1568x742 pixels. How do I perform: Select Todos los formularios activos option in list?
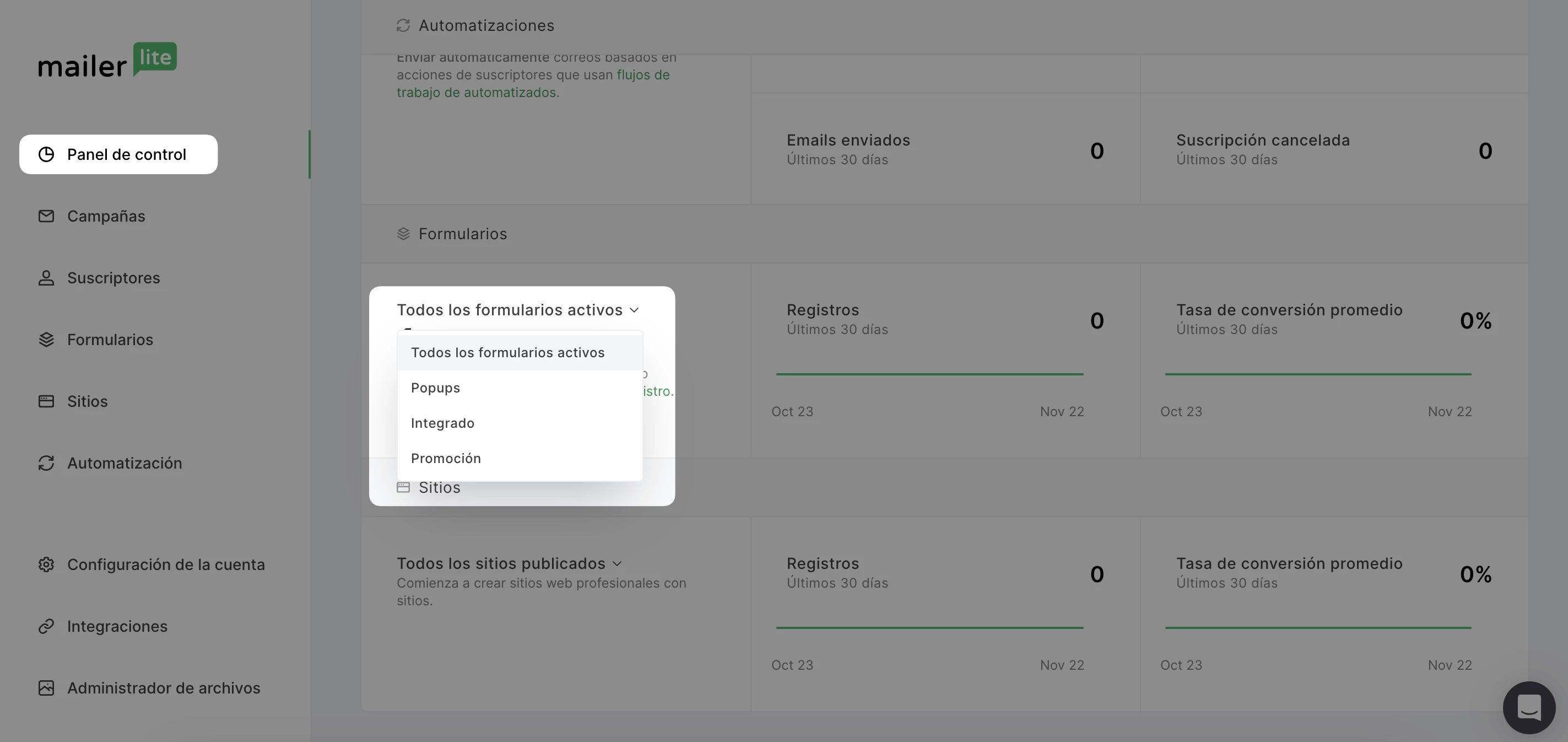pos(520,353)
